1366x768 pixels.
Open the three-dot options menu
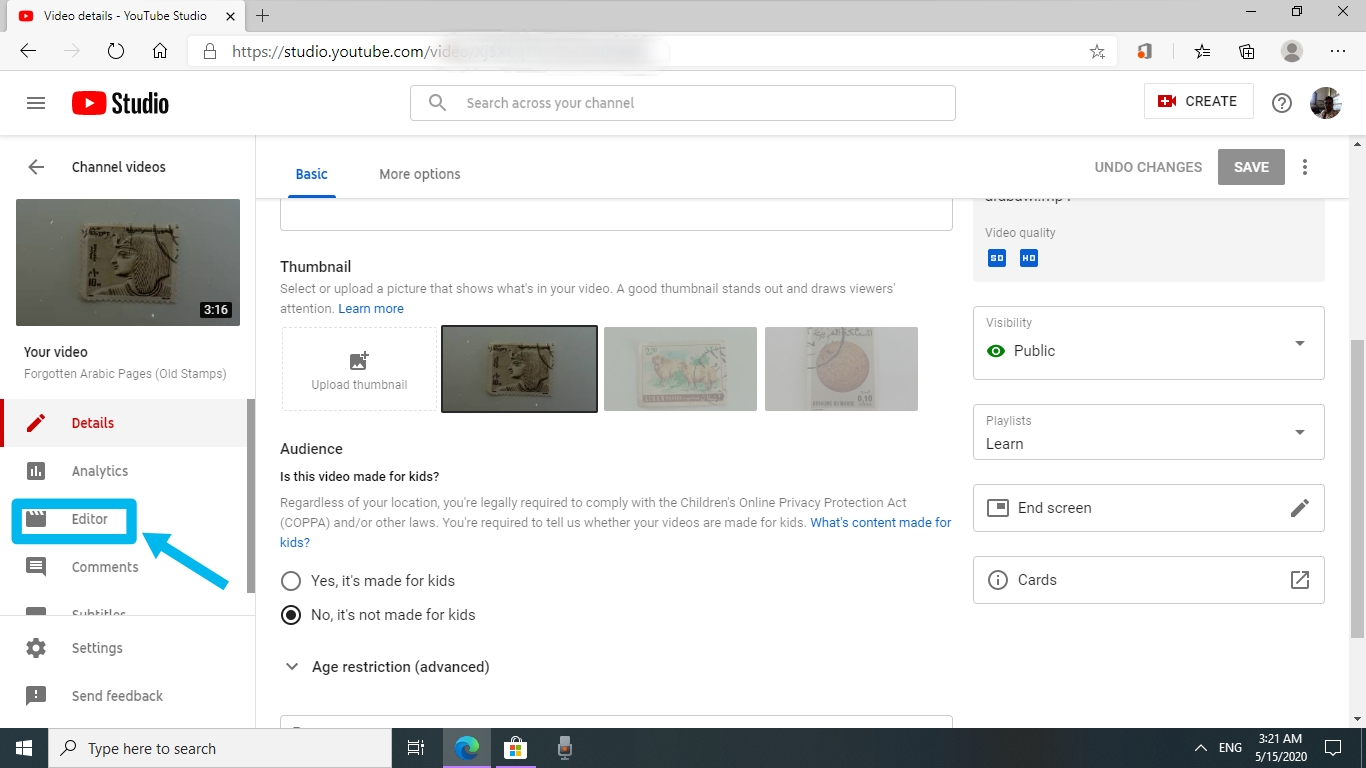[1305, 167]
